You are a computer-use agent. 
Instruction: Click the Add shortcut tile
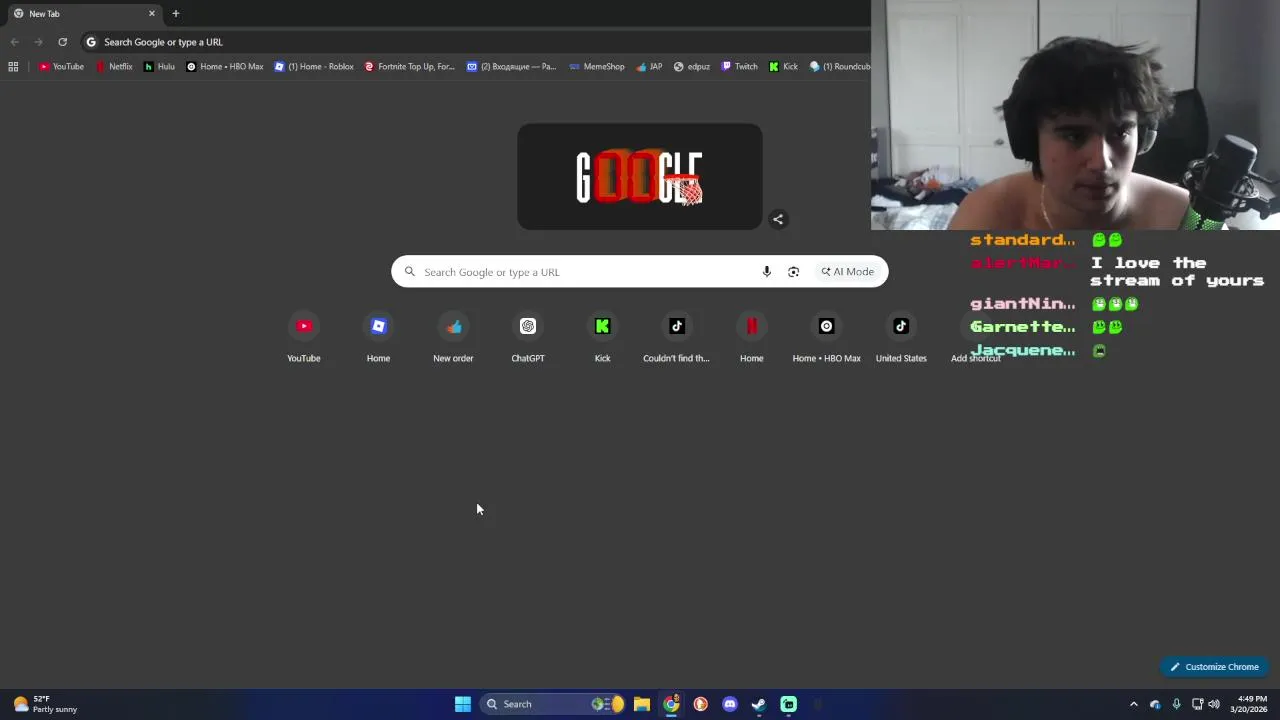976,337
